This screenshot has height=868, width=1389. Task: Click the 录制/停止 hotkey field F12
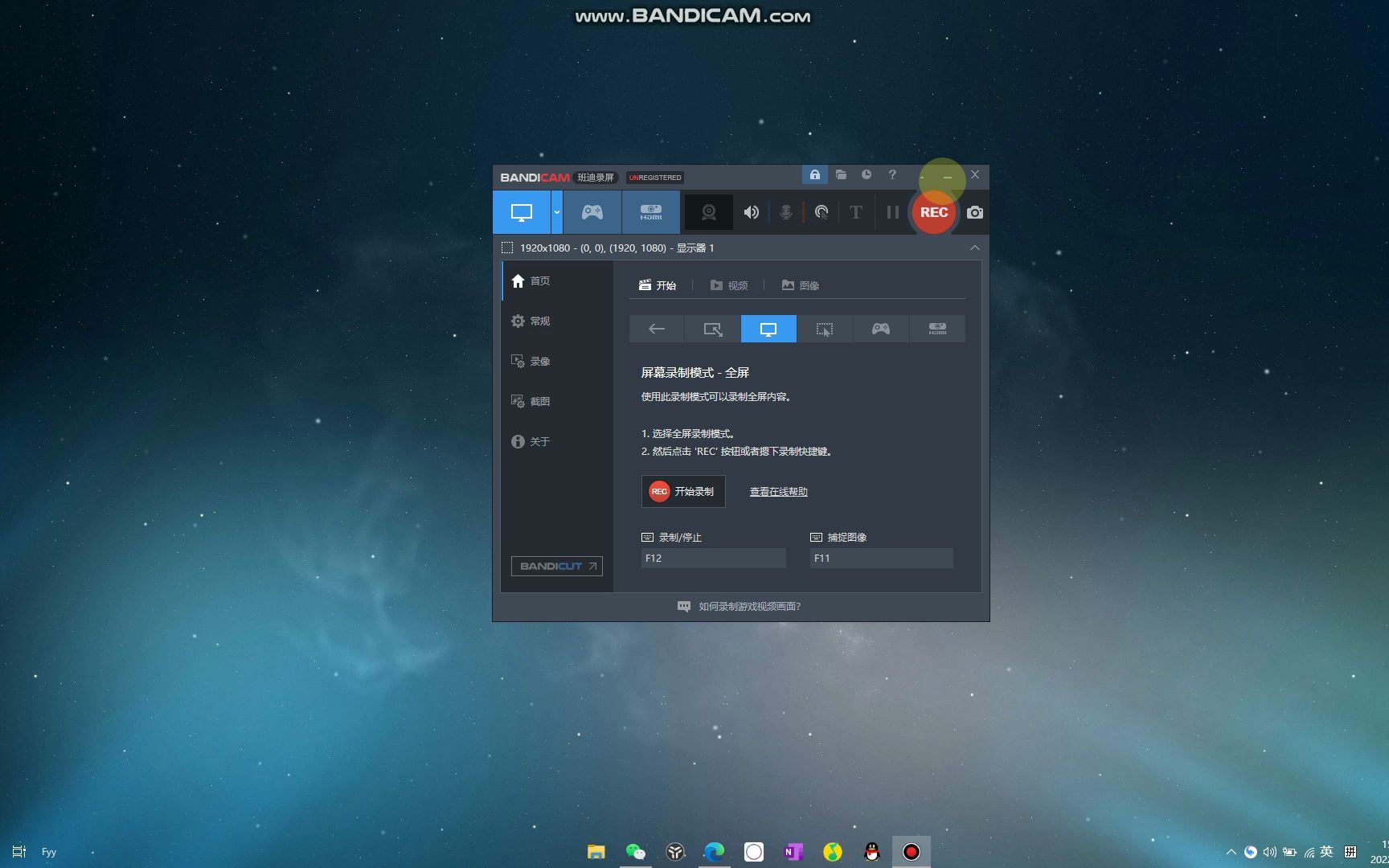[x=713, y=558]
